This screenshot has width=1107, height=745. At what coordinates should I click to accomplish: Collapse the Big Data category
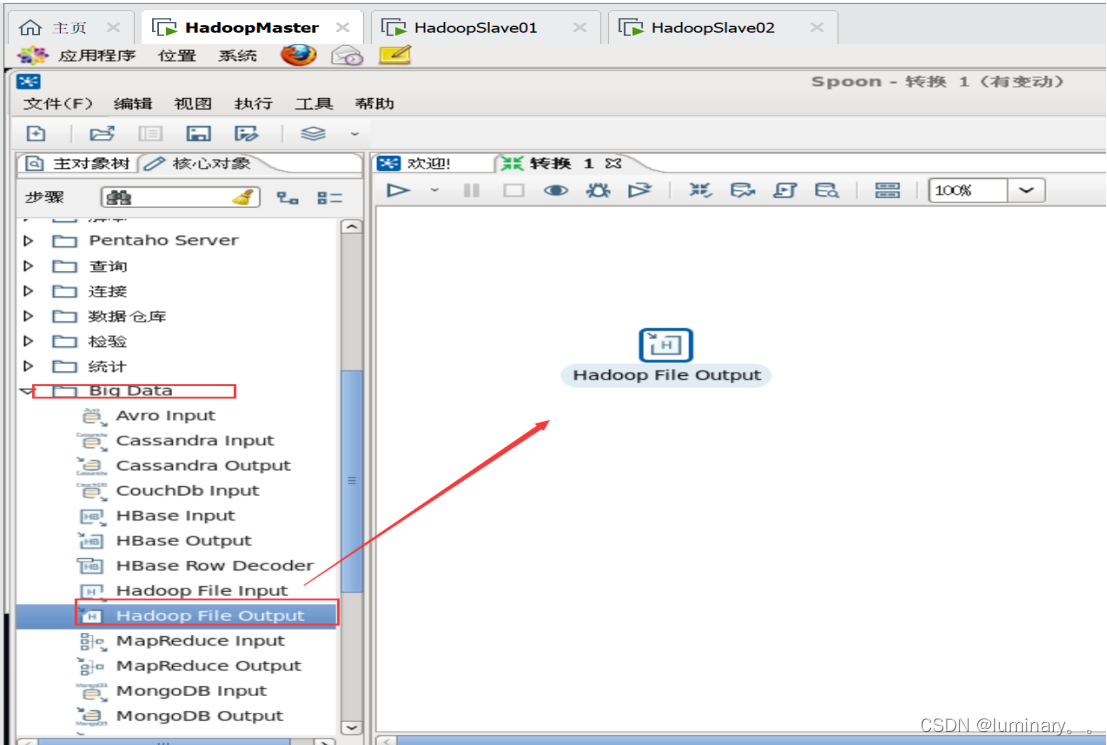(x=27, y=391)
